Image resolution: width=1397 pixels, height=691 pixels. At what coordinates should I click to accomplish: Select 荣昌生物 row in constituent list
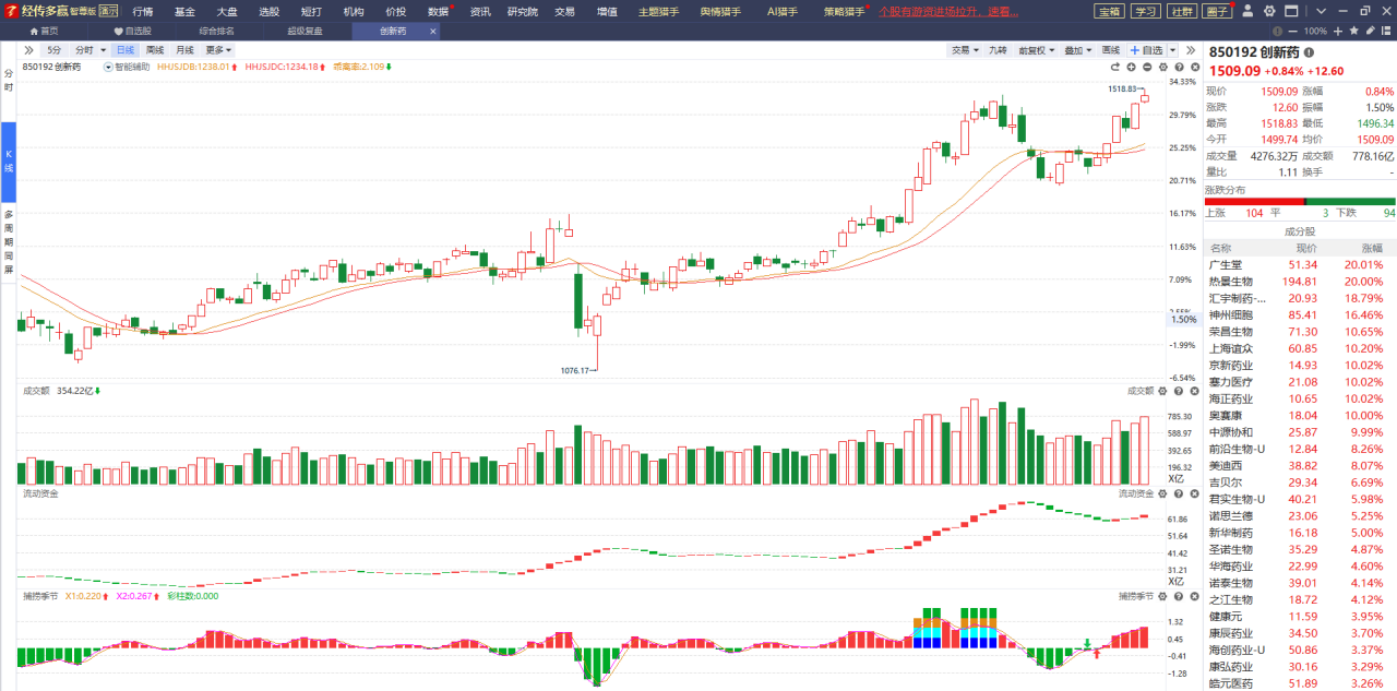(x=1300, y=332)
